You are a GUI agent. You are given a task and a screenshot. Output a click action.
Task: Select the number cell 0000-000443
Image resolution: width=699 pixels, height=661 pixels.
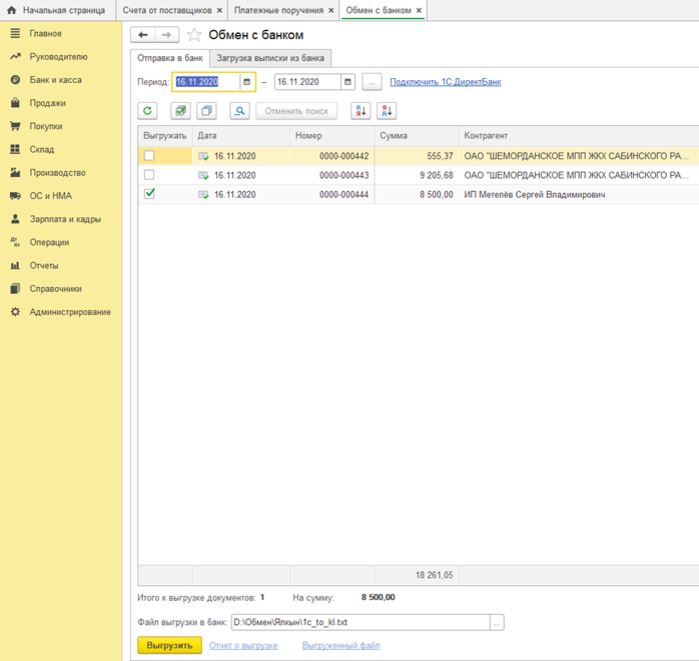pyautogui.click(x=332, y=175)
